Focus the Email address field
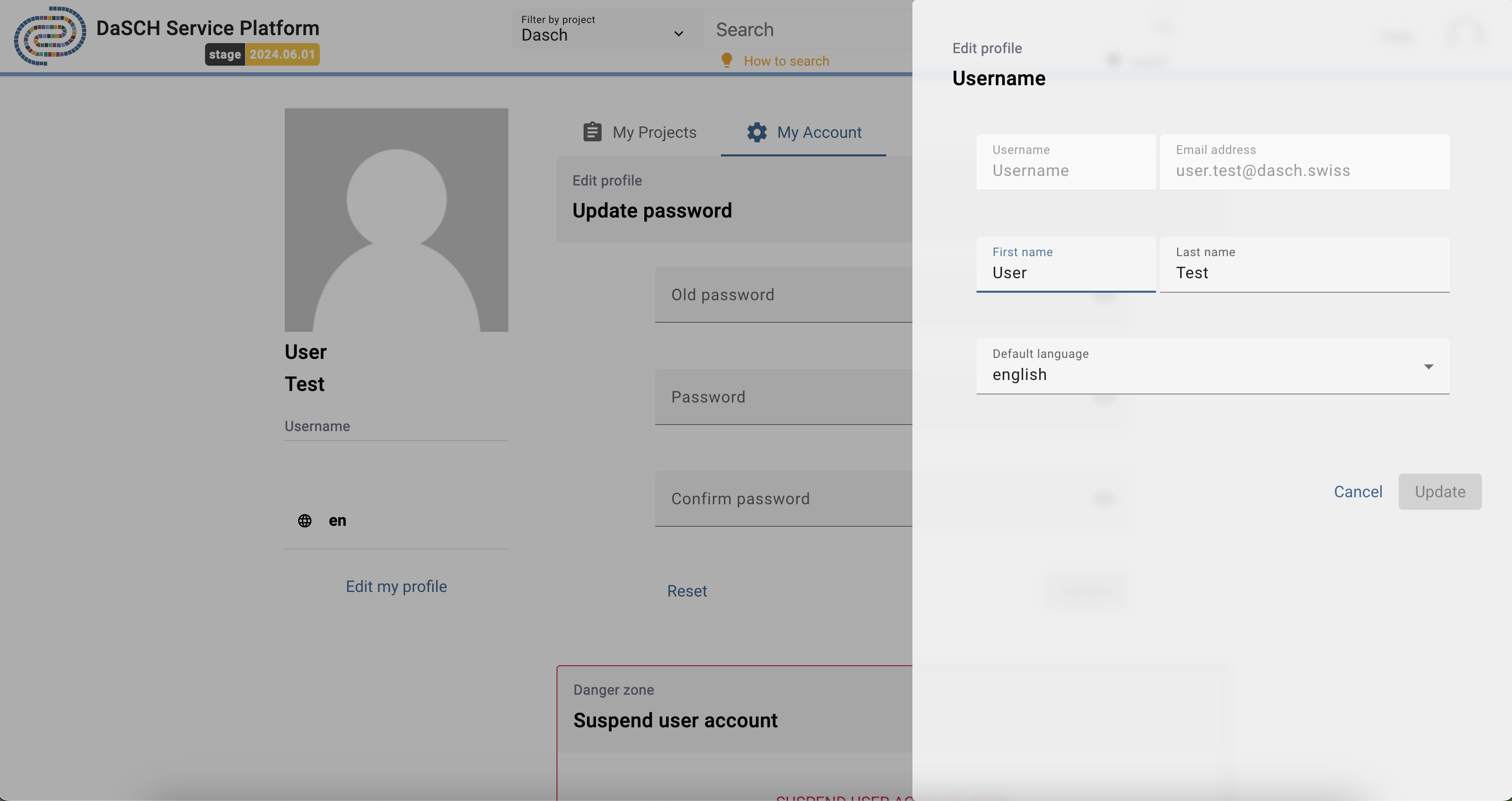This screenshot has height=801, width=1512. point(1304,170)
